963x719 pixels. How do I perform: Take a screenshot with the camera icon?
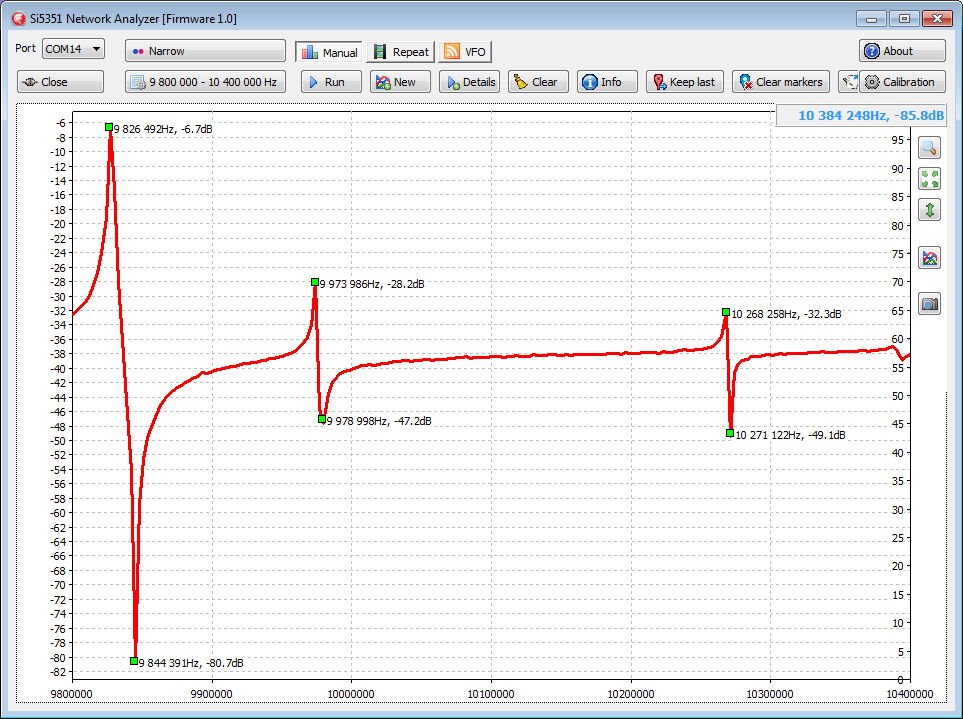(929, 304)
